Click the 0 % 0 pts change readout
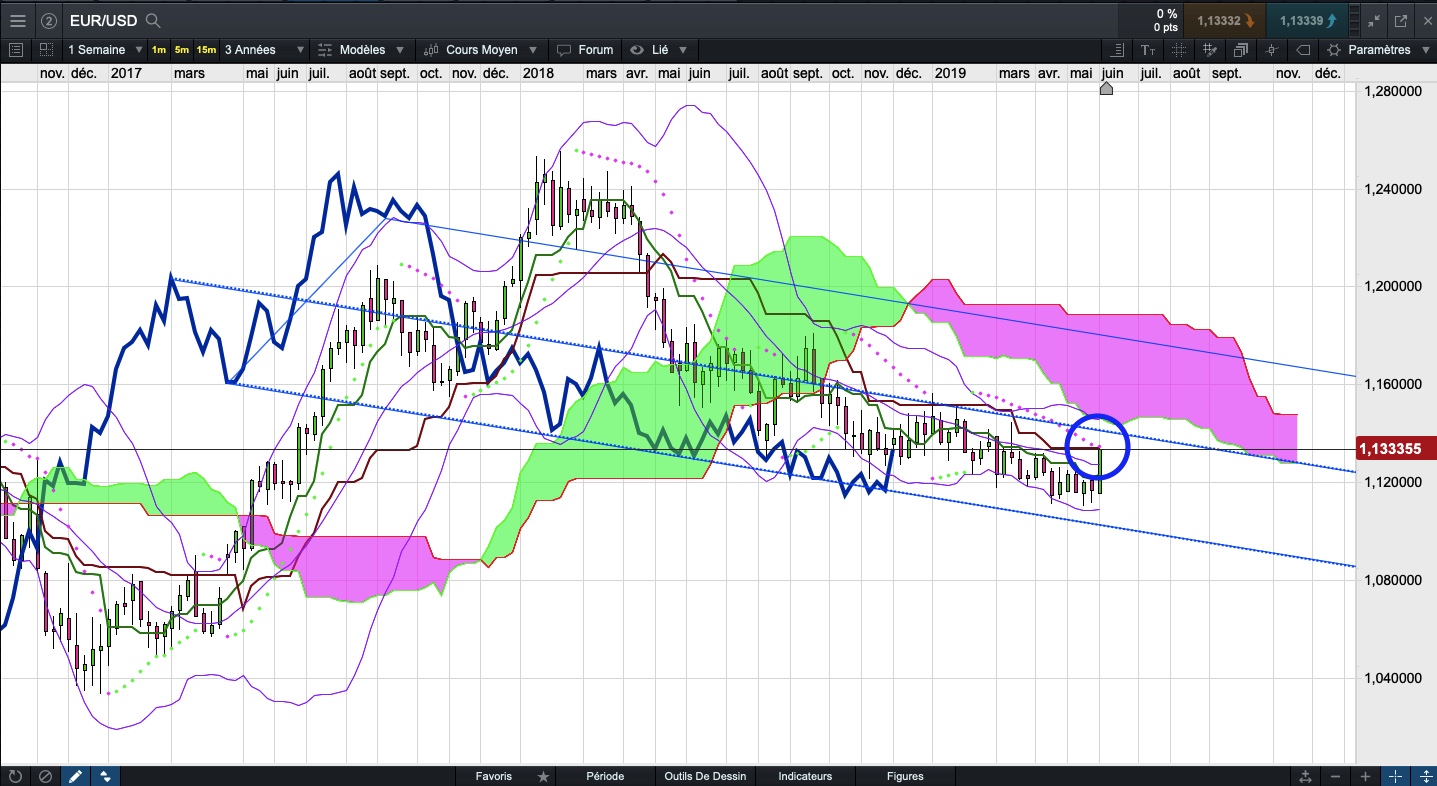Image resolution: width=1437 pixels, height=786 pixels. [1164, 20]
